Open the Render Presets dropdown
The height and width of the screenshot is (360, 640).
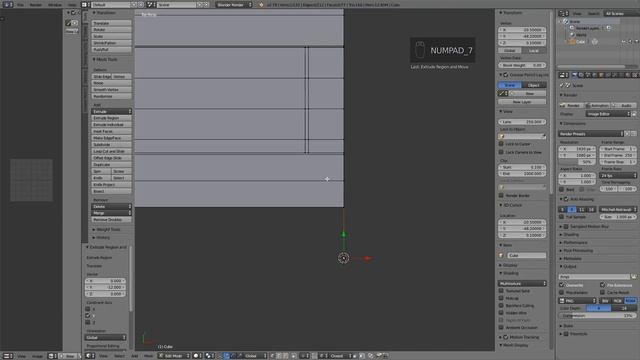591,134
